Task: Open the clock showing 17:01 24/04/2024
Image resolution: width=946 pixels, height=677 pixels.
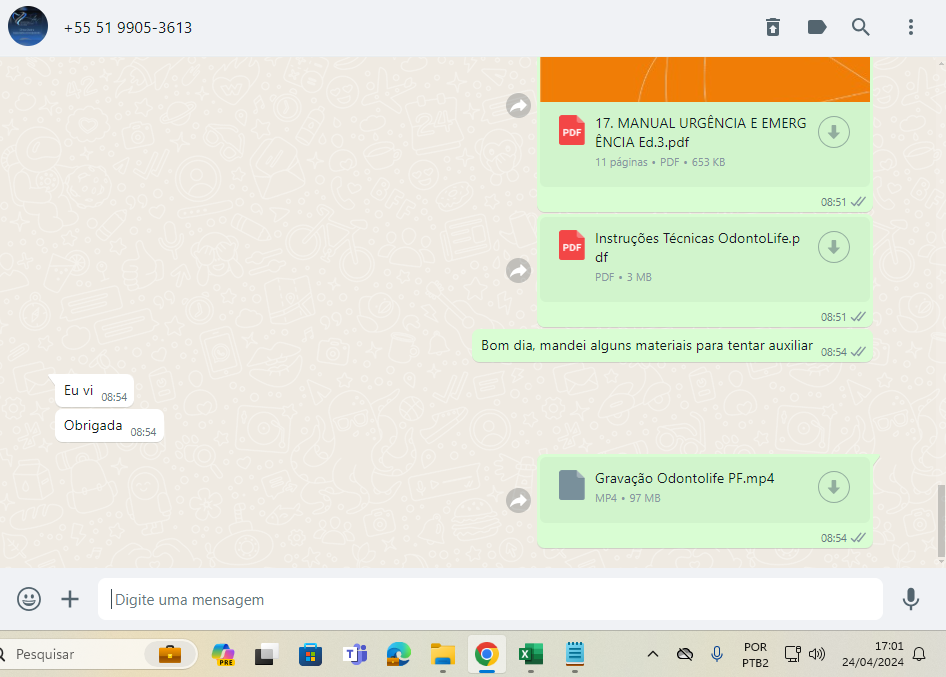Action: [872, 654]
